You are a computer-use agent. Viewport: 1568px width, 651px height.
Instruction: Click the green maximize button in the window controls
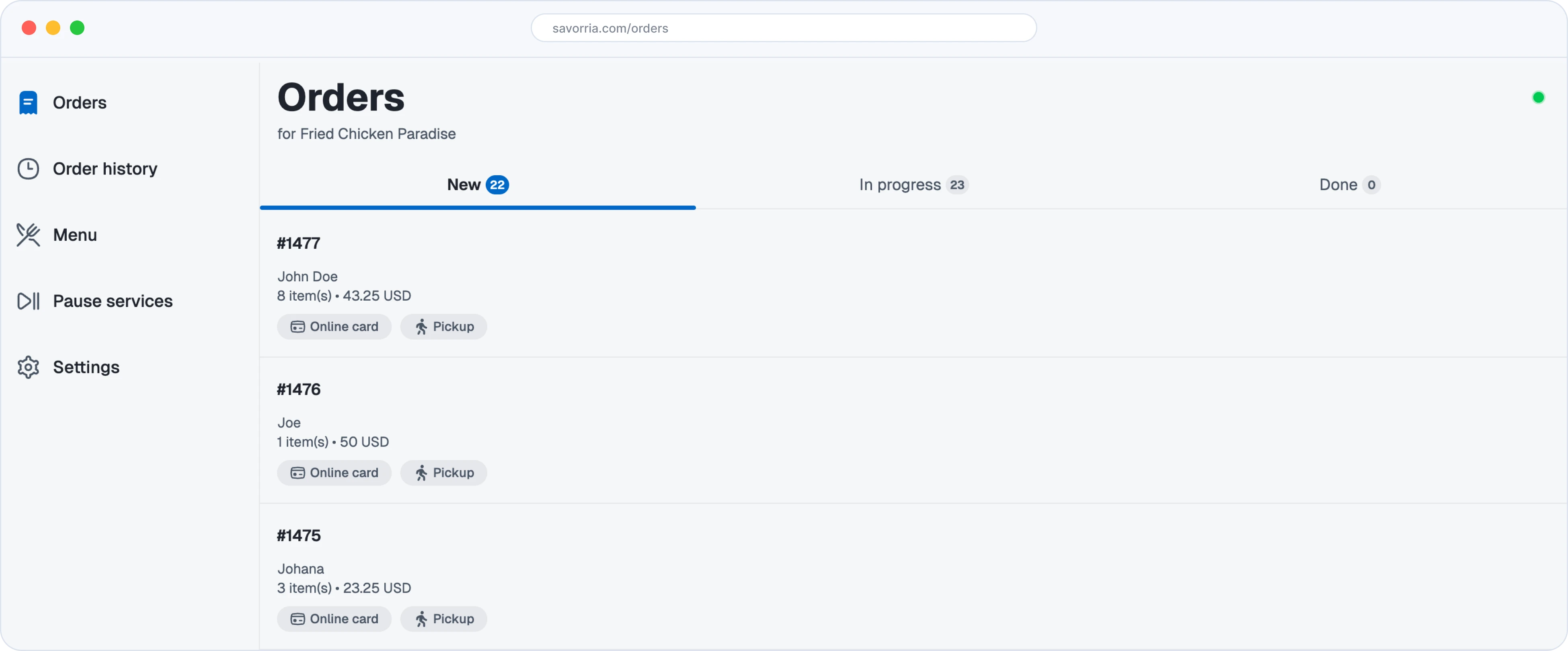tap(77, 27)
